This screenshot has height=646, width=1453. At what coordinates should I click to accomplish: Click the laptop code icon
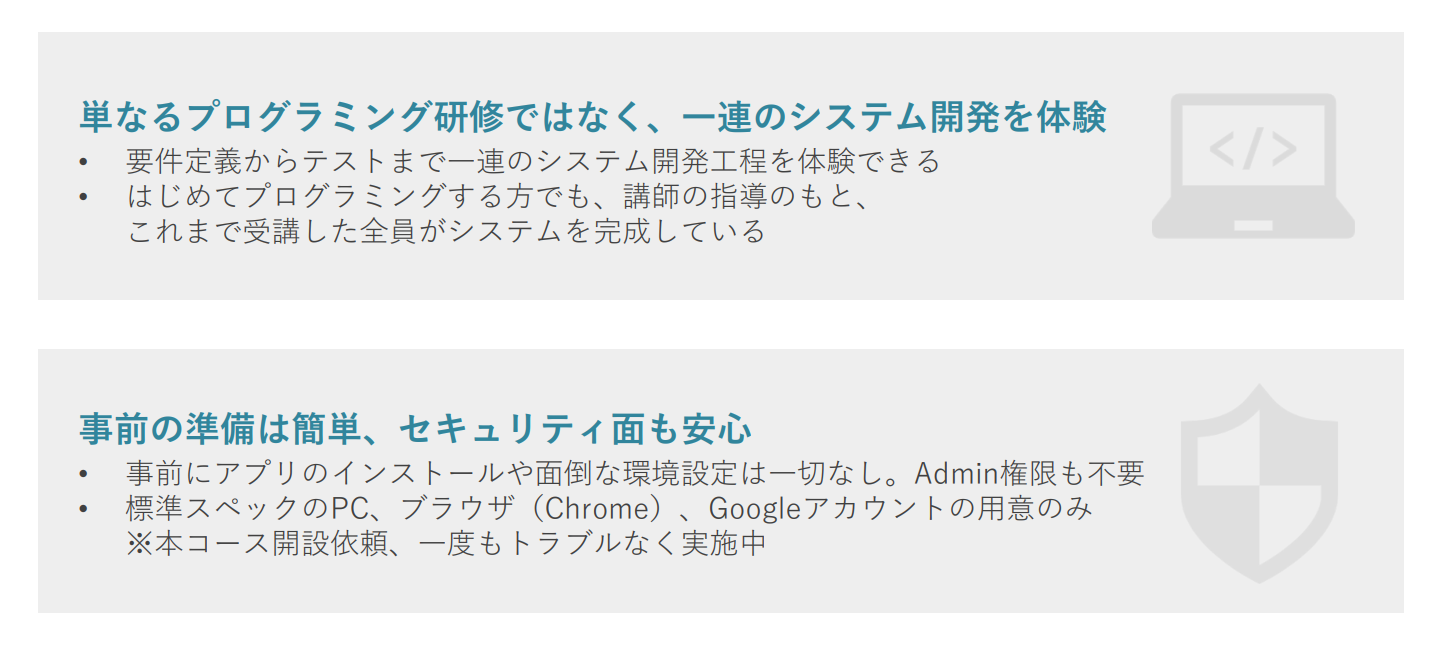tap(1253, 167)
